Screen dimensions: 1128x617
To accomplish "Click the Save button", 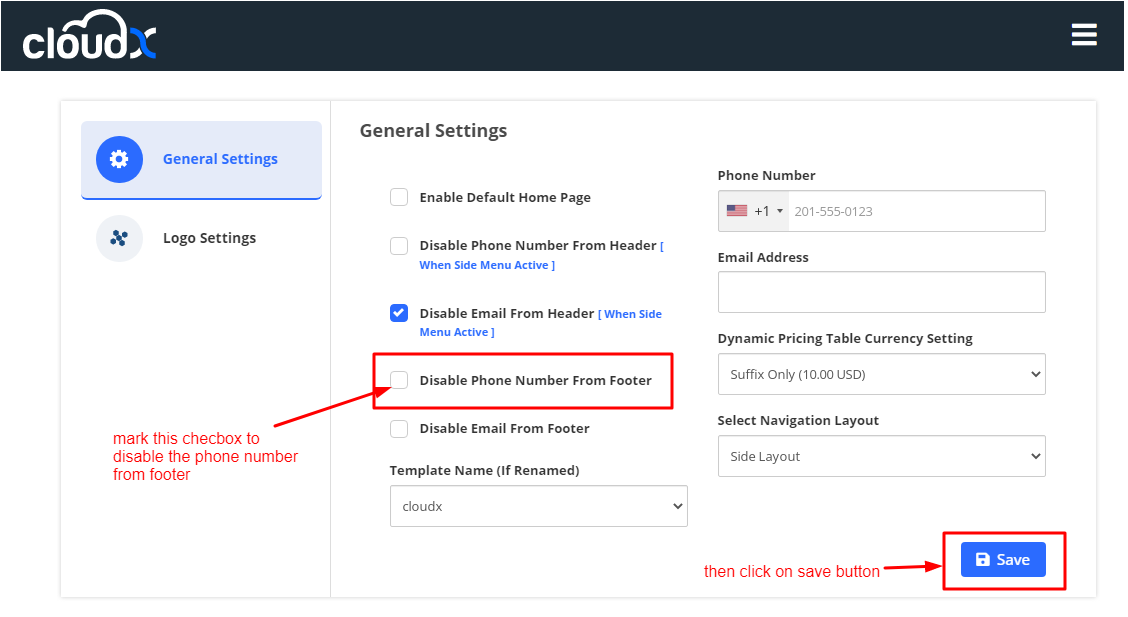I will pos(1003,560).
